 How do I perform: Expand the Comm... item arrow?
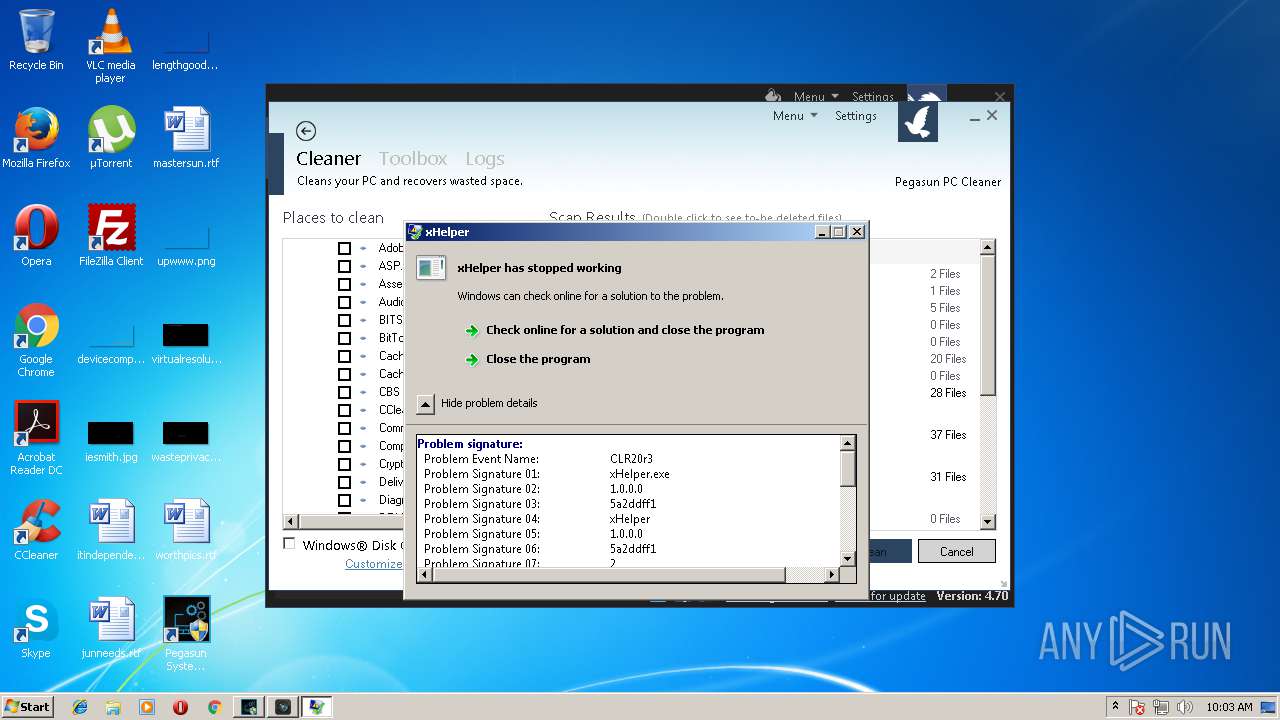pyautogui.click(x=364, y=428)
